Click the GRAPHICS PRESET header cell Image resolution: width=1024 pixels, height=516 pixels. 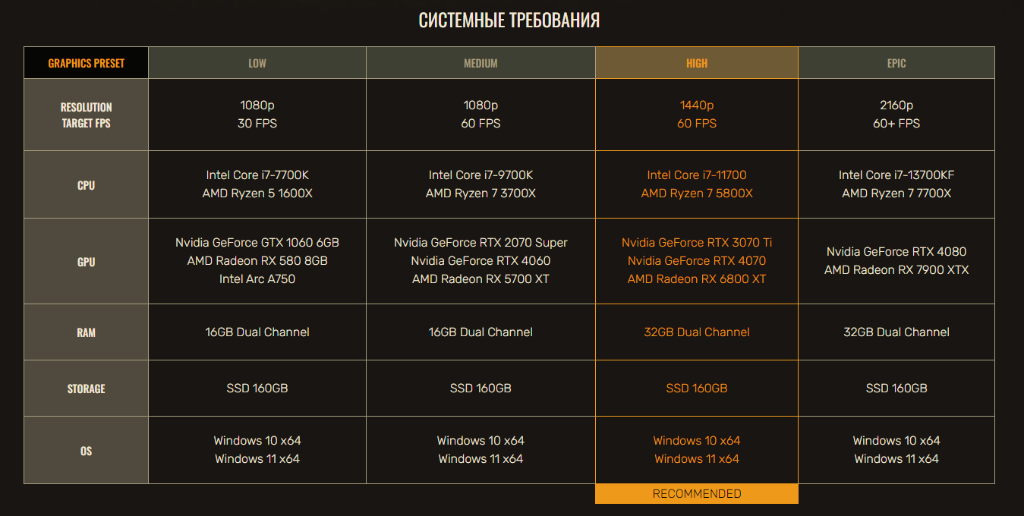pos(86,63)
